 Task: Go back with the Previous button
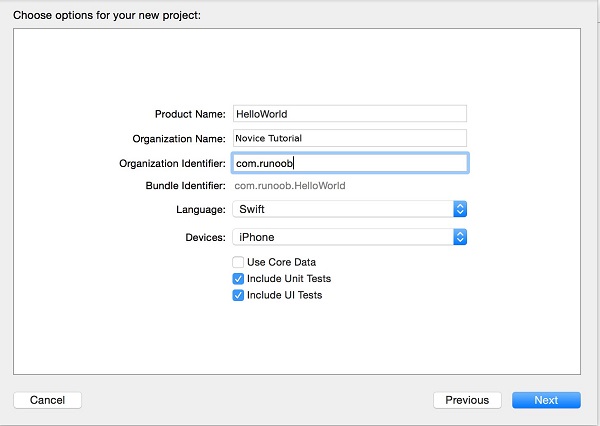tap(467, 400)
